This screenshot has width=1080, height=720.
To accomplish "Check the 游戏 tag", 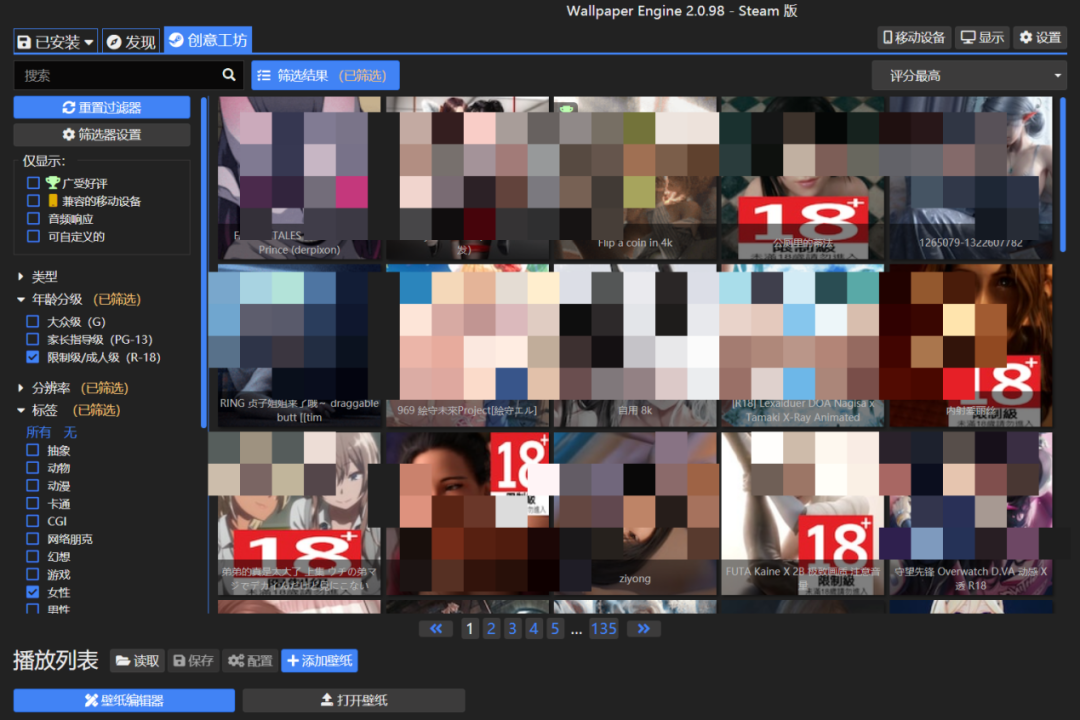I will tap(32, 574).
